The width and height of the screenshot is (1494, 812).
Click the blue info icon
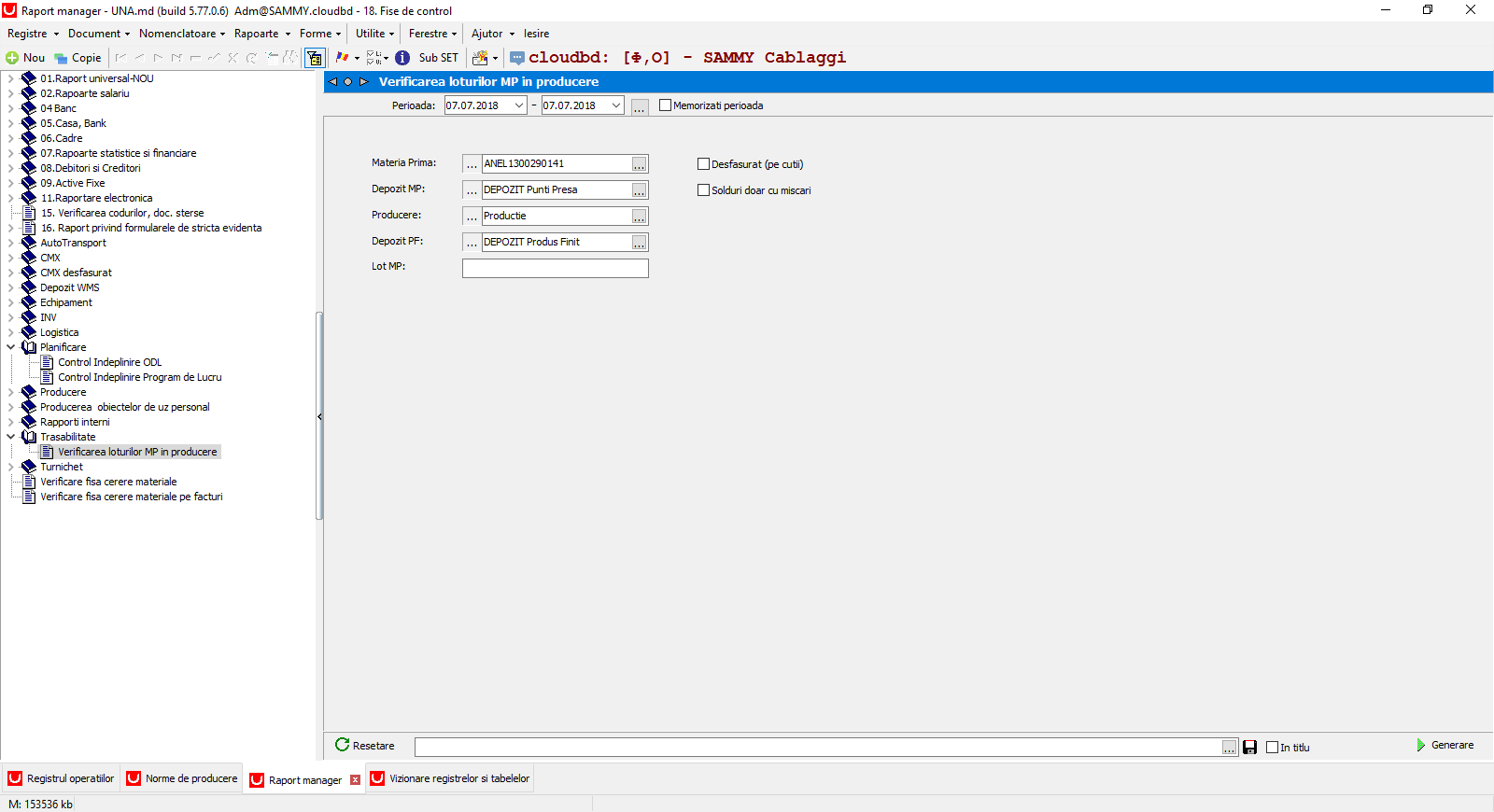[402, 58]
